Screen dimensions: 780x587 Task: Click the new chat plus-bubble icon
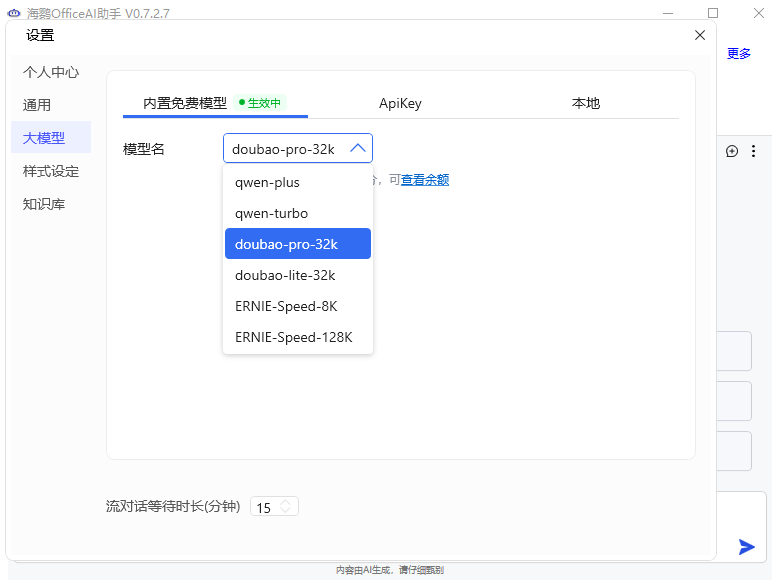[731, 151]
